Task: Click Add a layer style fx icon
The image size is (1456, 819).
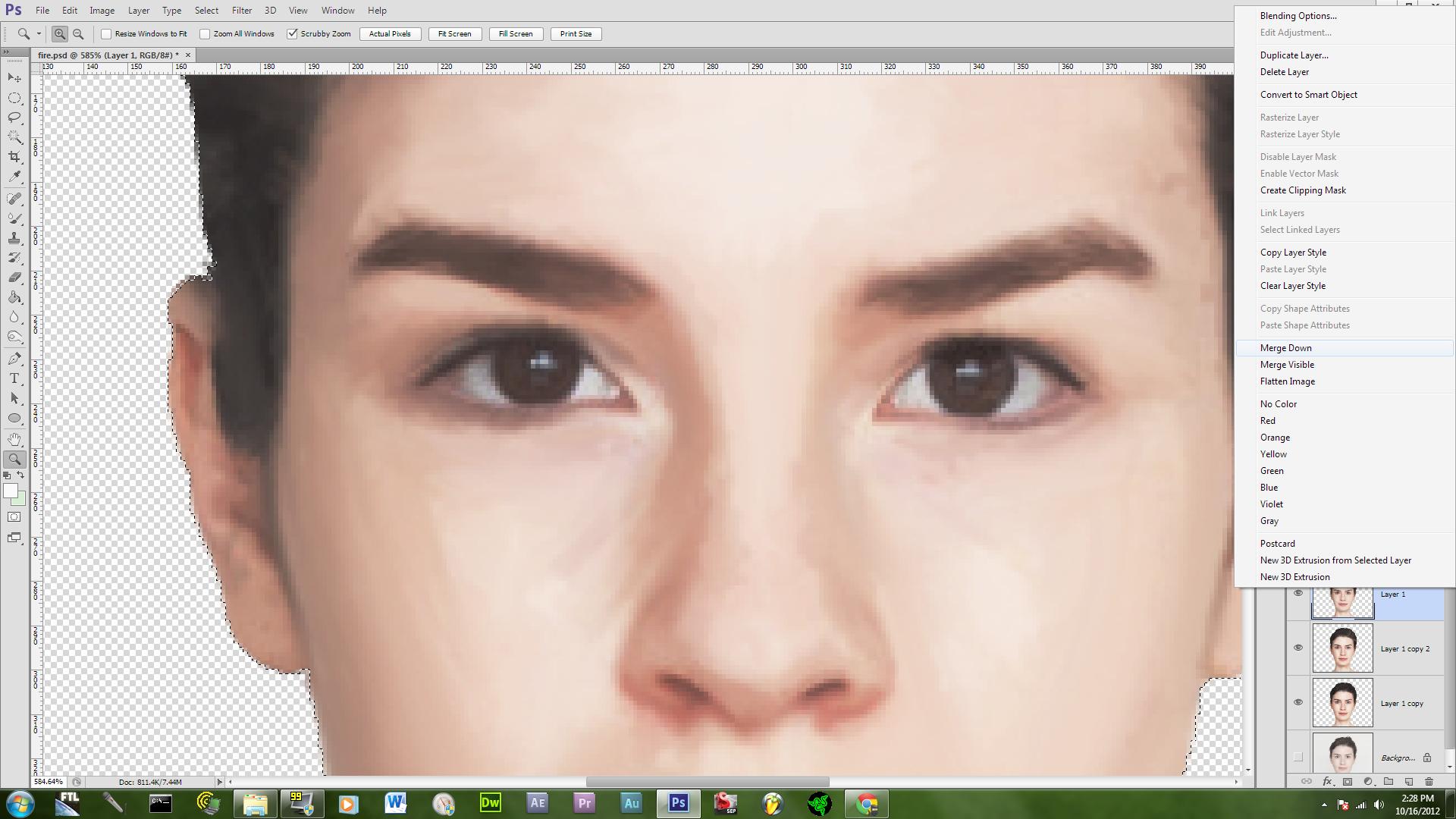Action: click(x=1327, y=781)
